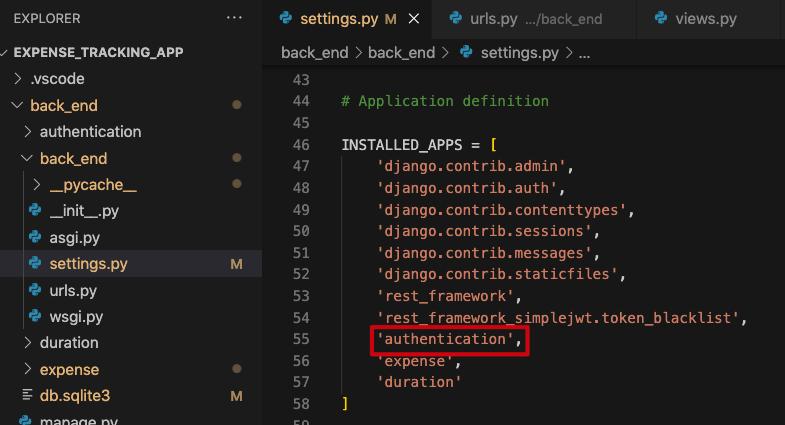Screen dimensions: 785x425
Task: Open urls.py from the Explorer tree
Action: pos(73,291)
